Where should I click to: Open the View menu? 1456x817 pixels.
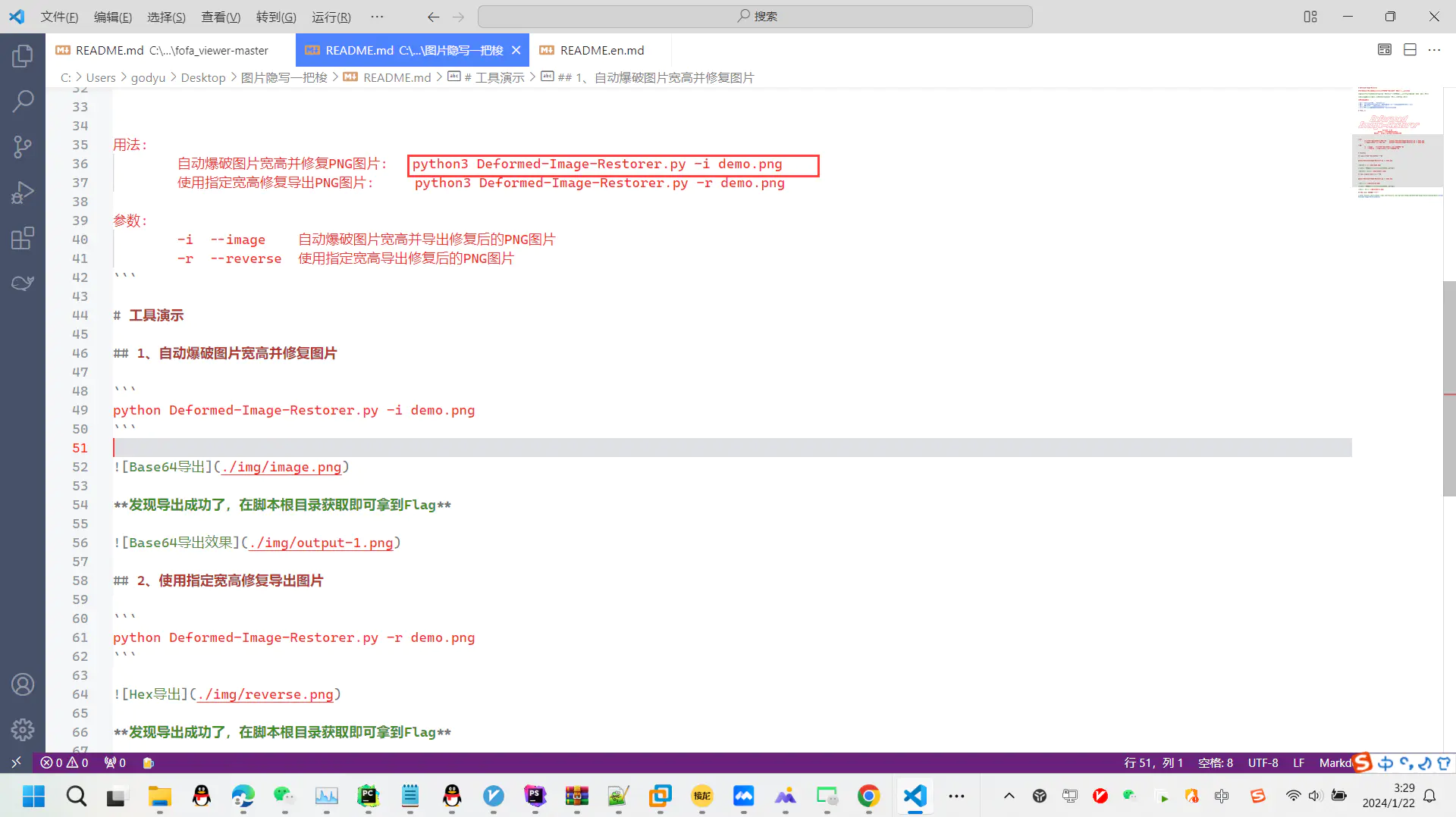221,17
